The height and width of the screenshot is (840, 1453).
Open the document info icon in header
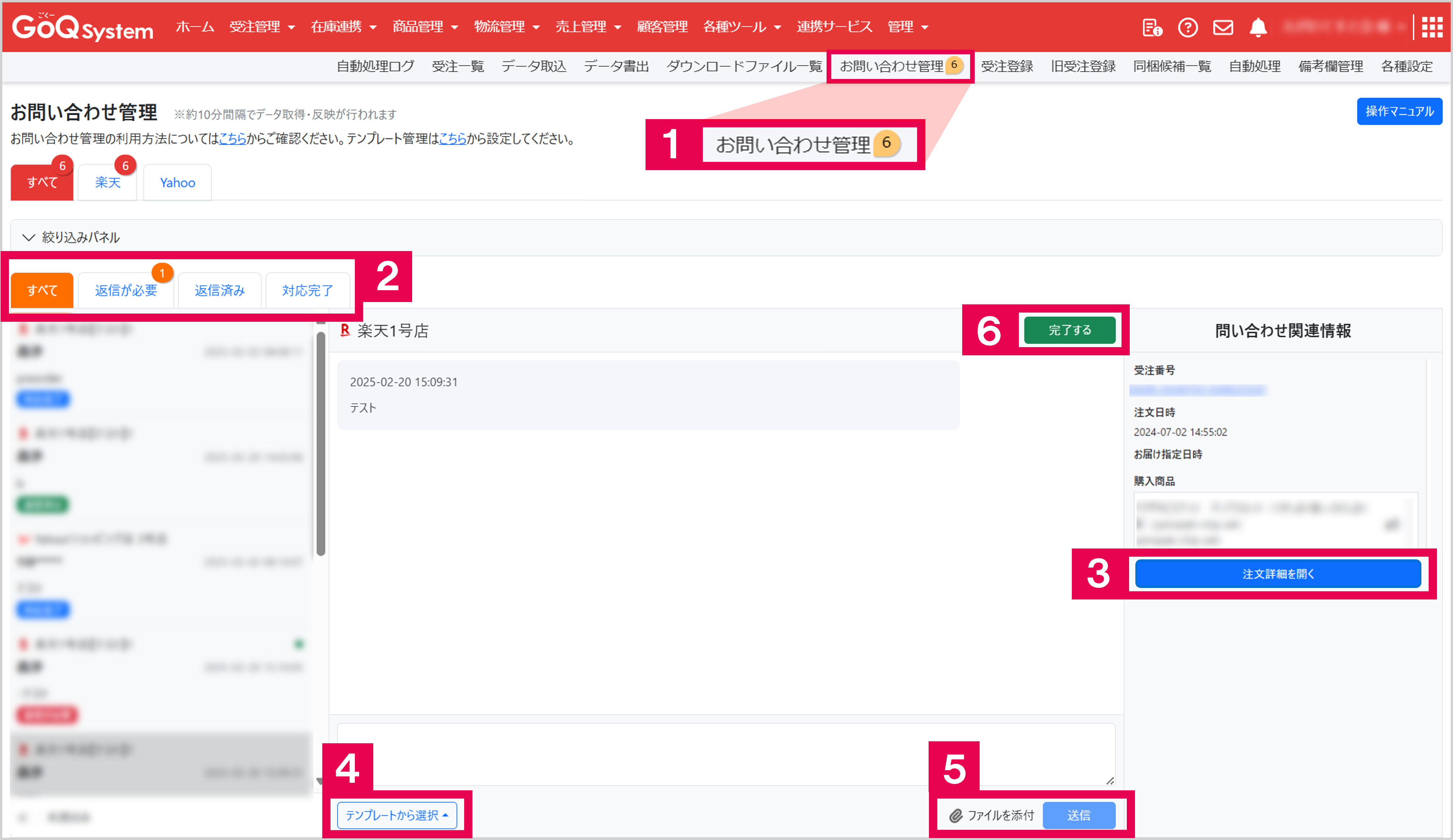pos(1152,27)
